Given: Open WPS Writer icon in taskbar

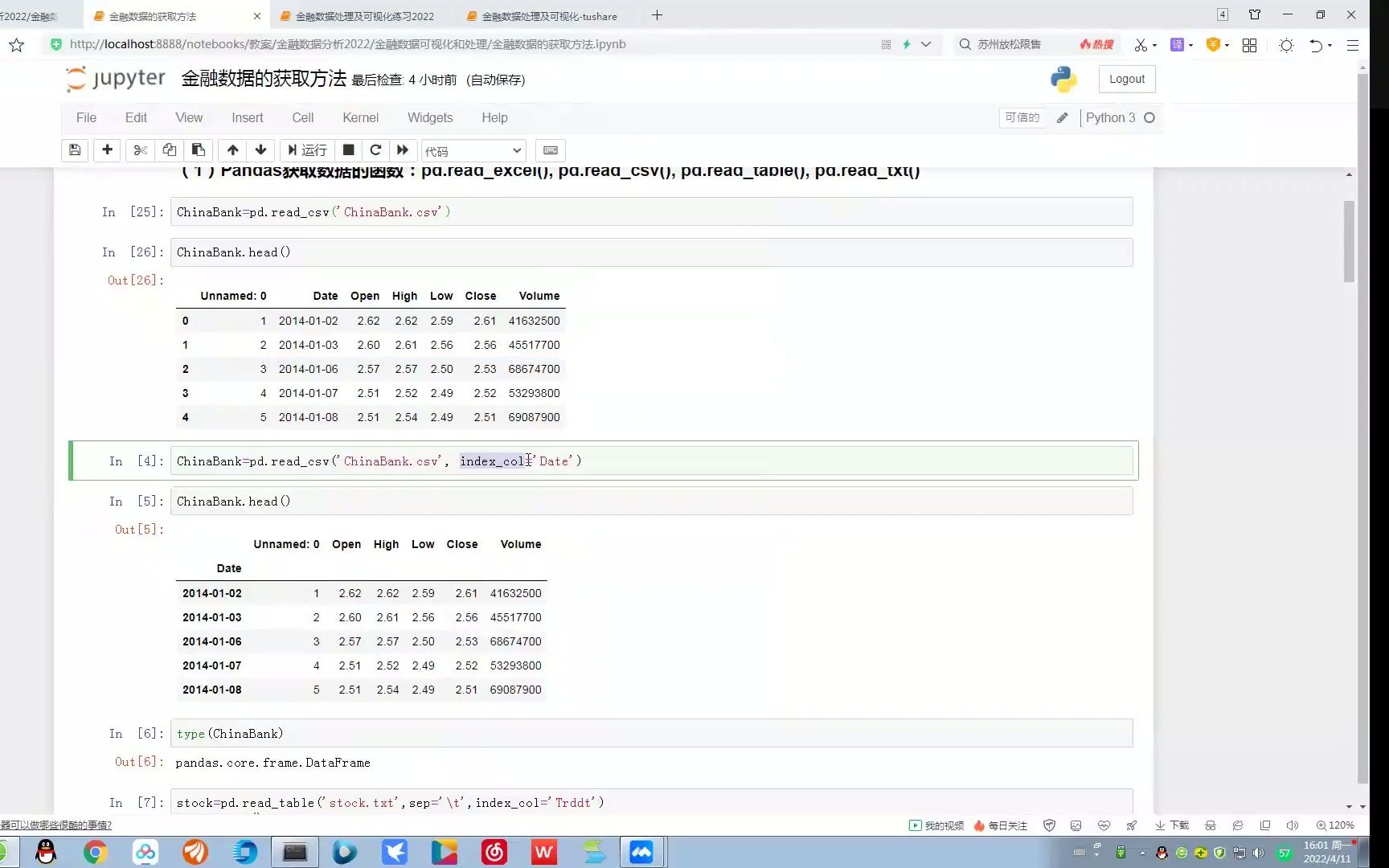Looking at the screenshot, I should [x=543, y=852].
